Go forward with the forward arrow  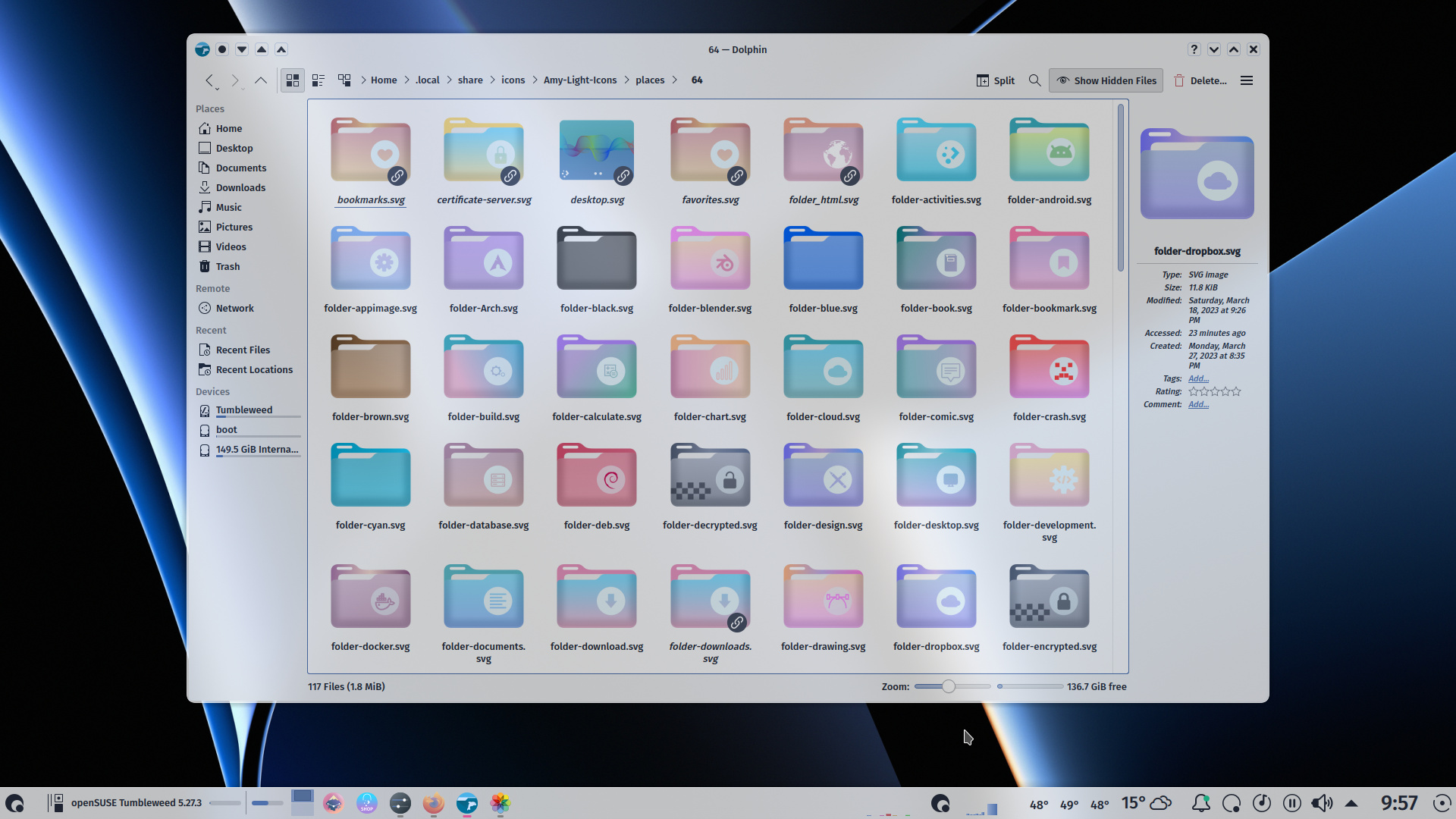tap(235, 80)
